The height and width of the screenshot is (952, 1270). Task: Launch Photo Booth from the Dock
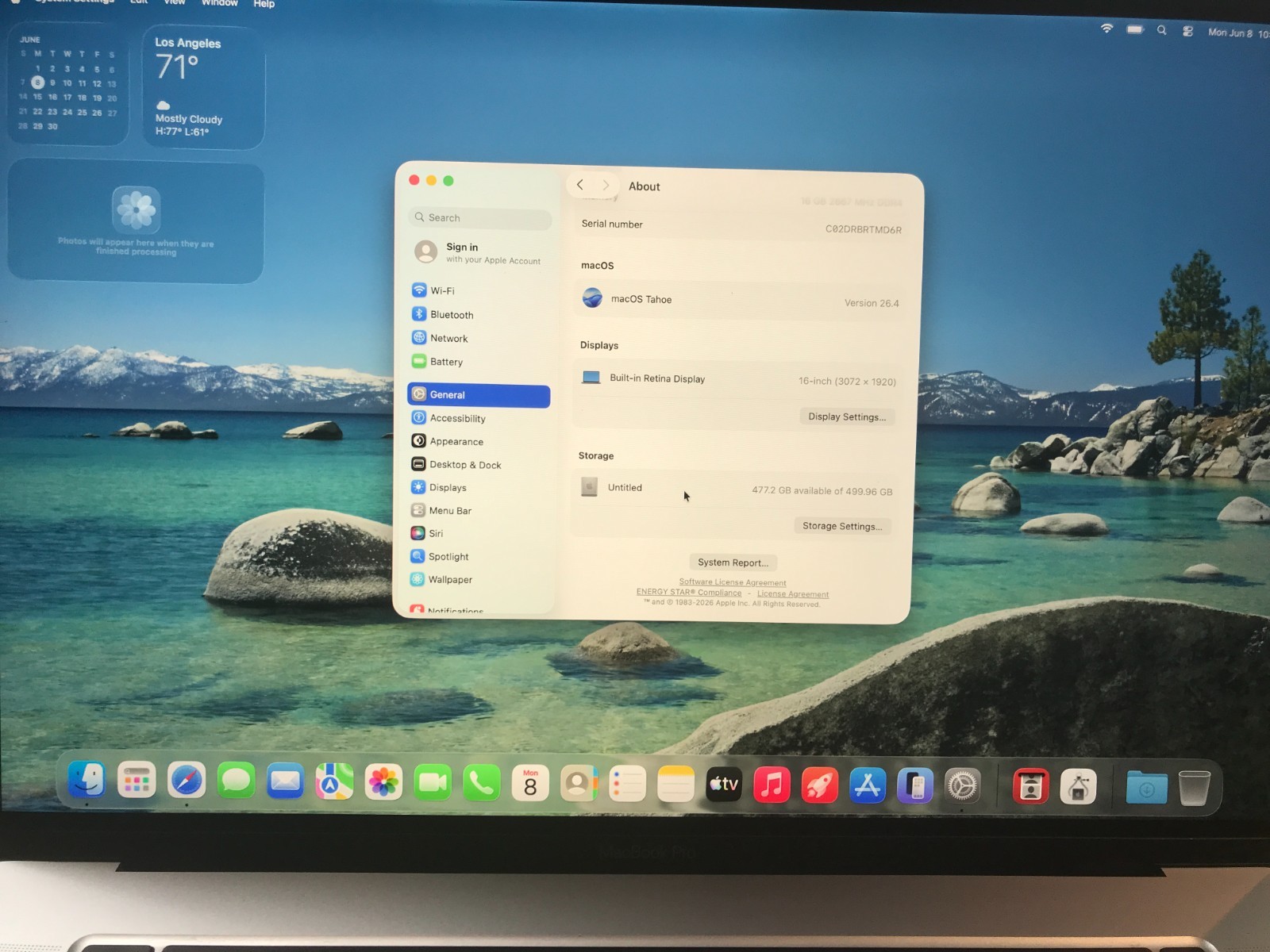point(1030,787)
